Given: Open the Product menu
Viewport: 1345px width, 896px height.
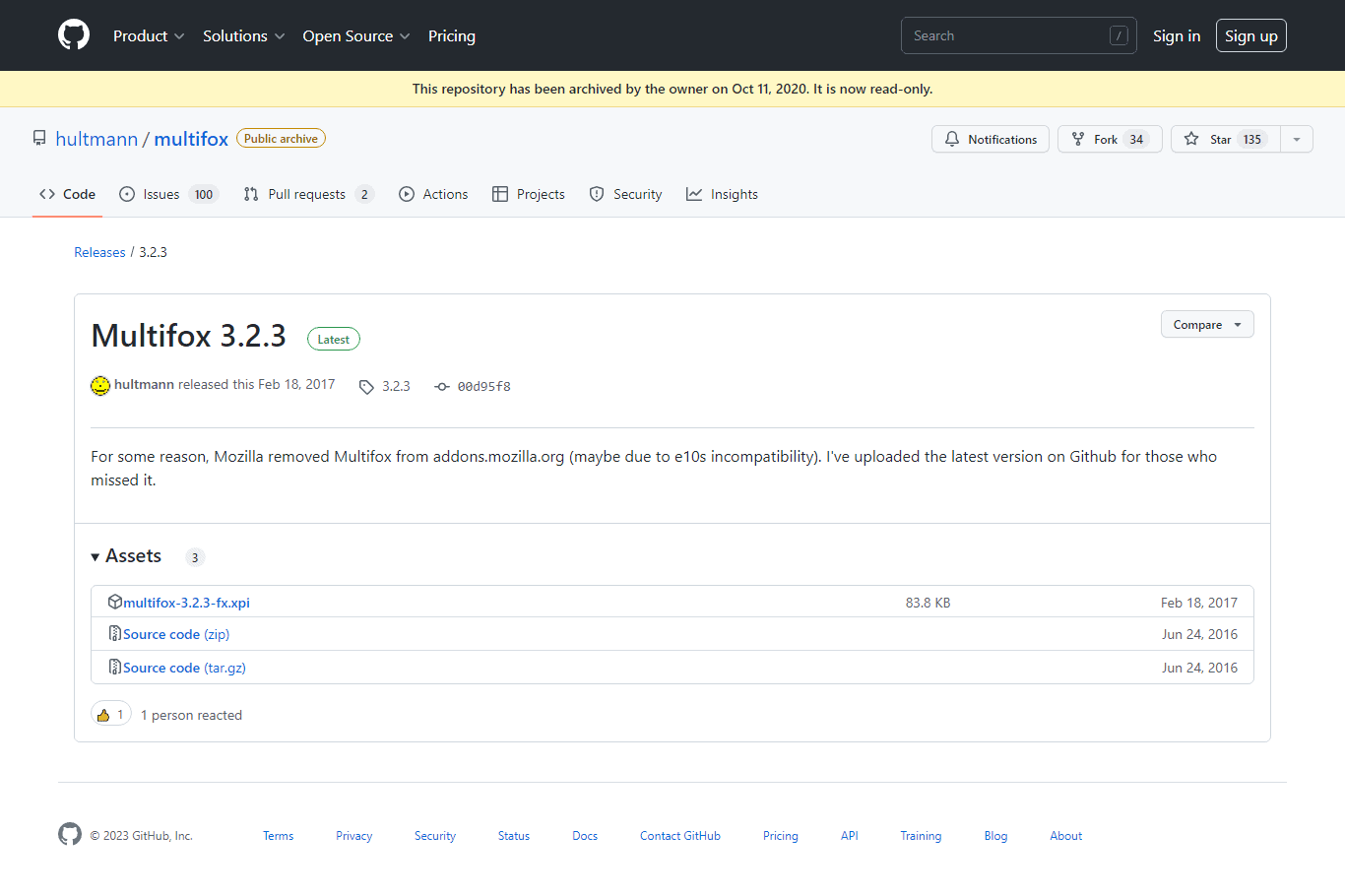Looking at the screenshot, I should (149, 35).
